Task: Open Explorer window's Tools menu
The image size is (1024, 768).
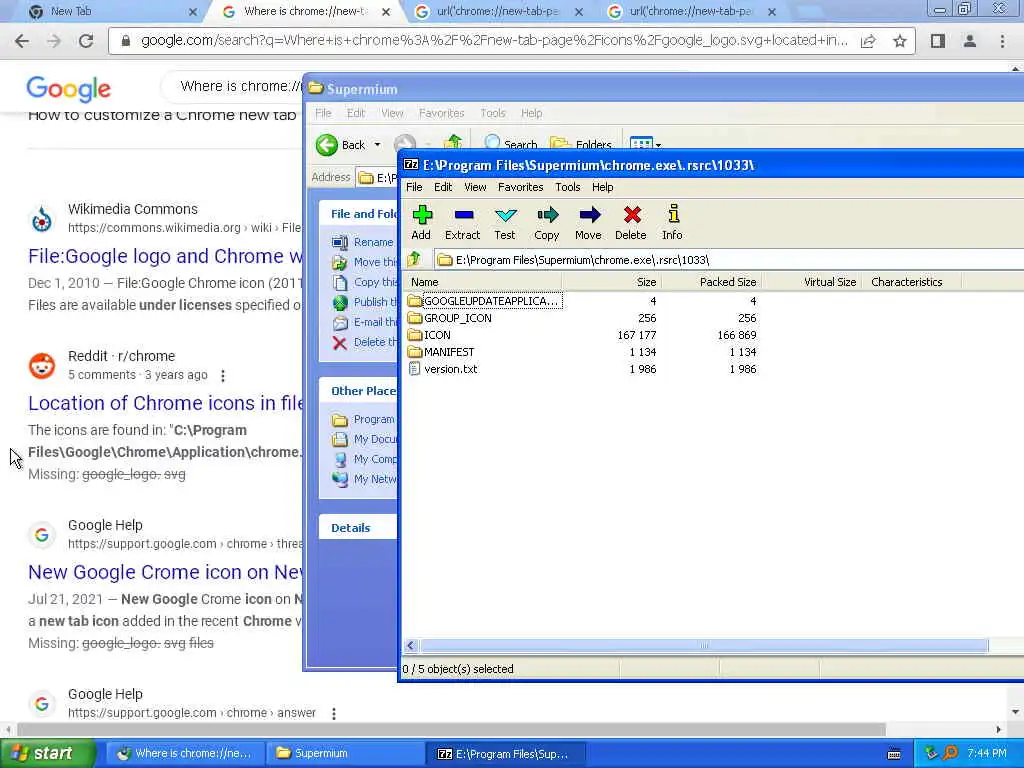Action: point(492,113)
